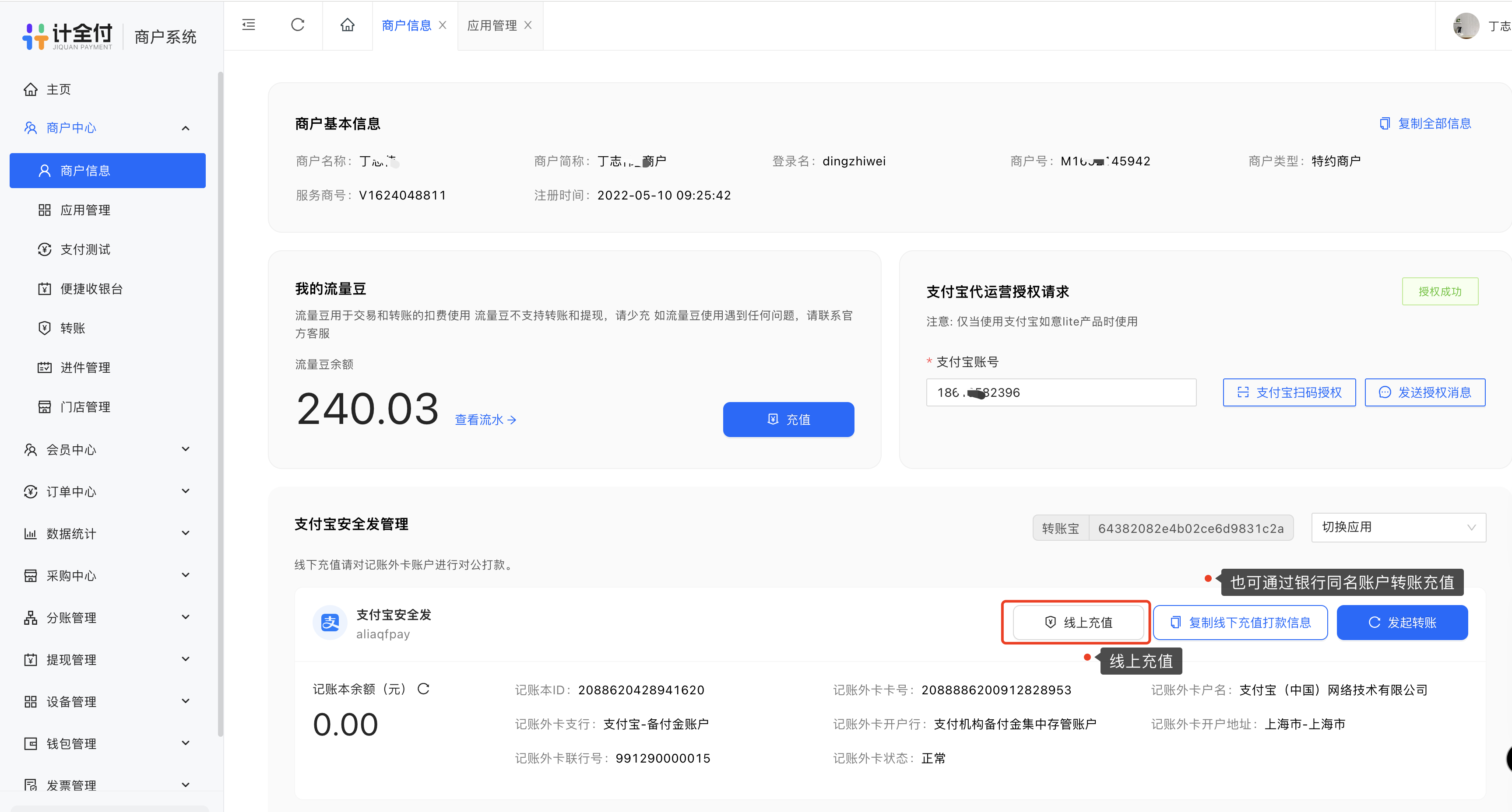Viewport: 1512px width, 812px height.
Task: Go to the home tab icon
Action: pyautogui.click(x=348, y=24)
